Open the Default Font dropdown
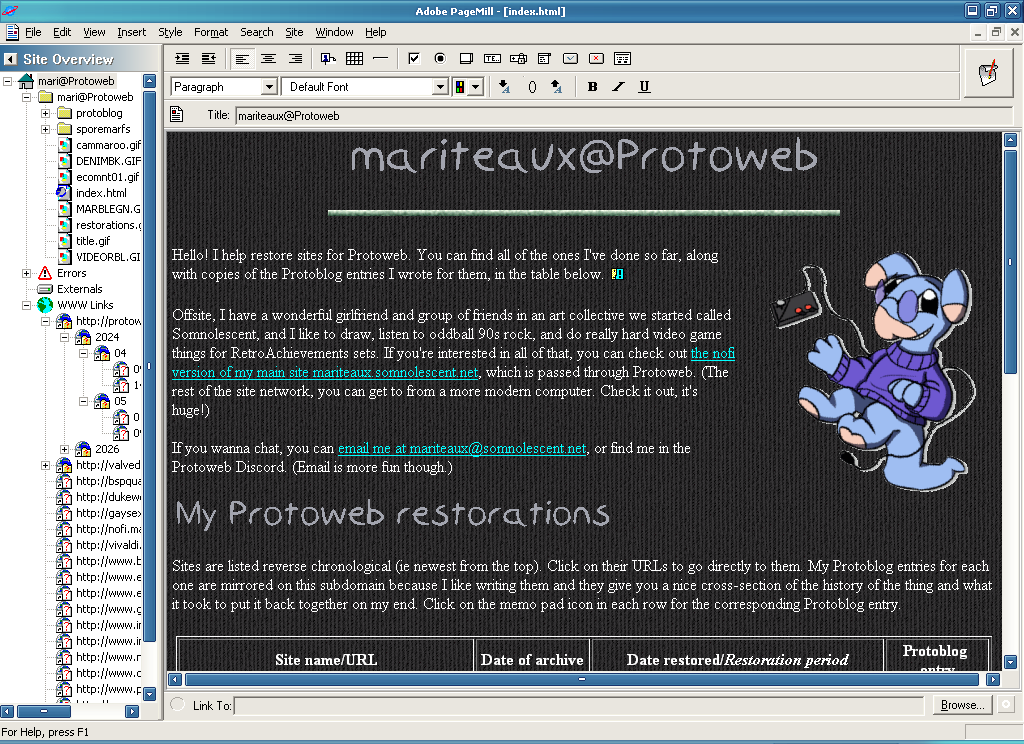The height and width of the screenshot is (744, 1024). (x=440, y=86)
